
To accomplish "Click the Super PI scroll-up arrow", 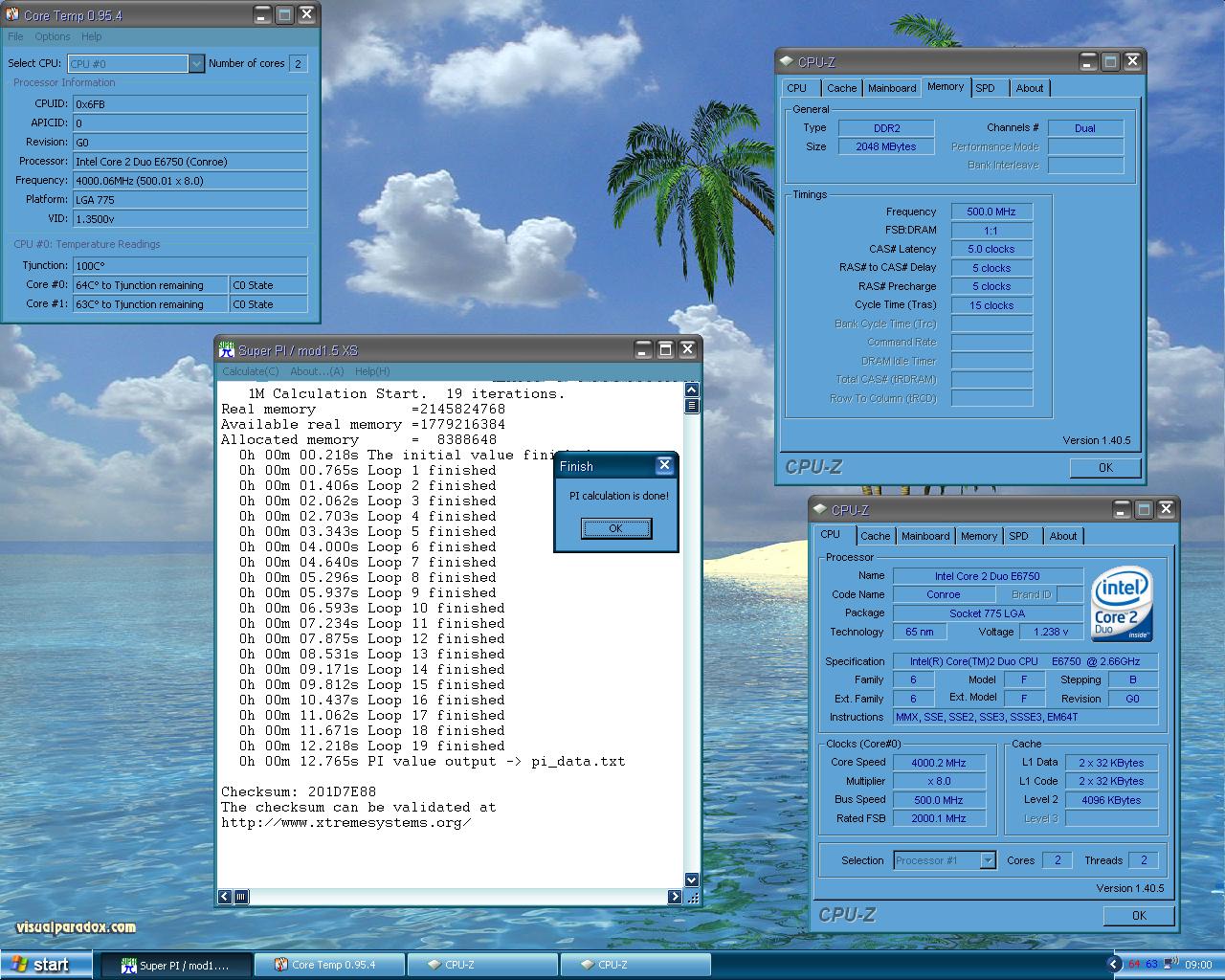I will (x=692, y=390).
